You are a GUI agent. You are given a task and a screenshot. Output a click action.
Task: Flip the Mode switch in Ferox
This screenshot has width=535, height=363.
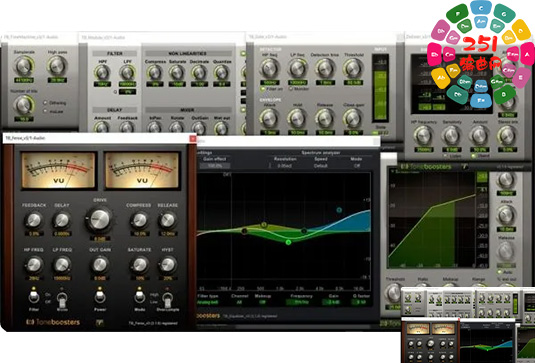140,296
